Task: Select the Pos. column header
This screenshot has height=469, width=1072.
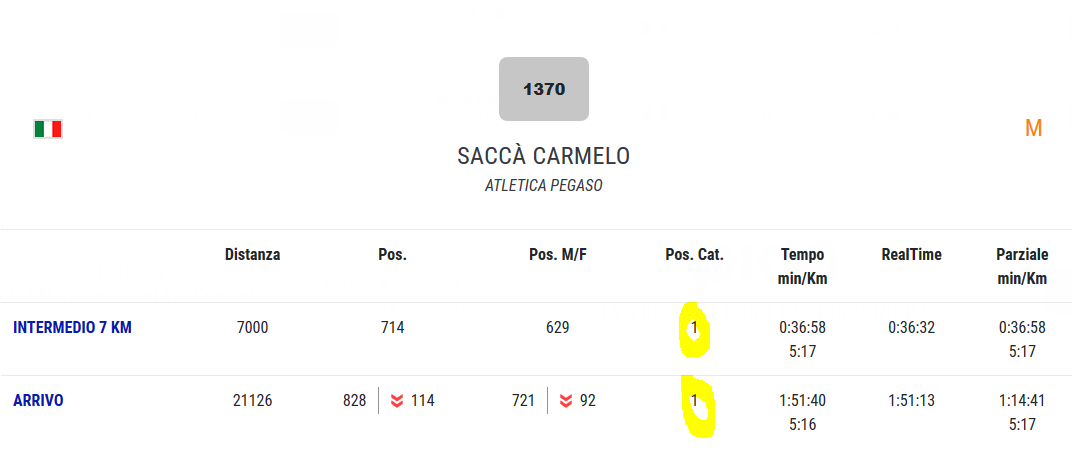Action: click(x=392, y=255)
